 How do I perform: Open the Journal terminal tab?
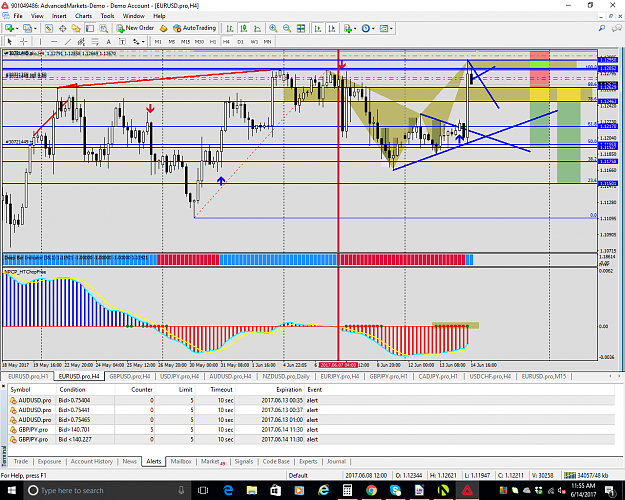(336, 461)
